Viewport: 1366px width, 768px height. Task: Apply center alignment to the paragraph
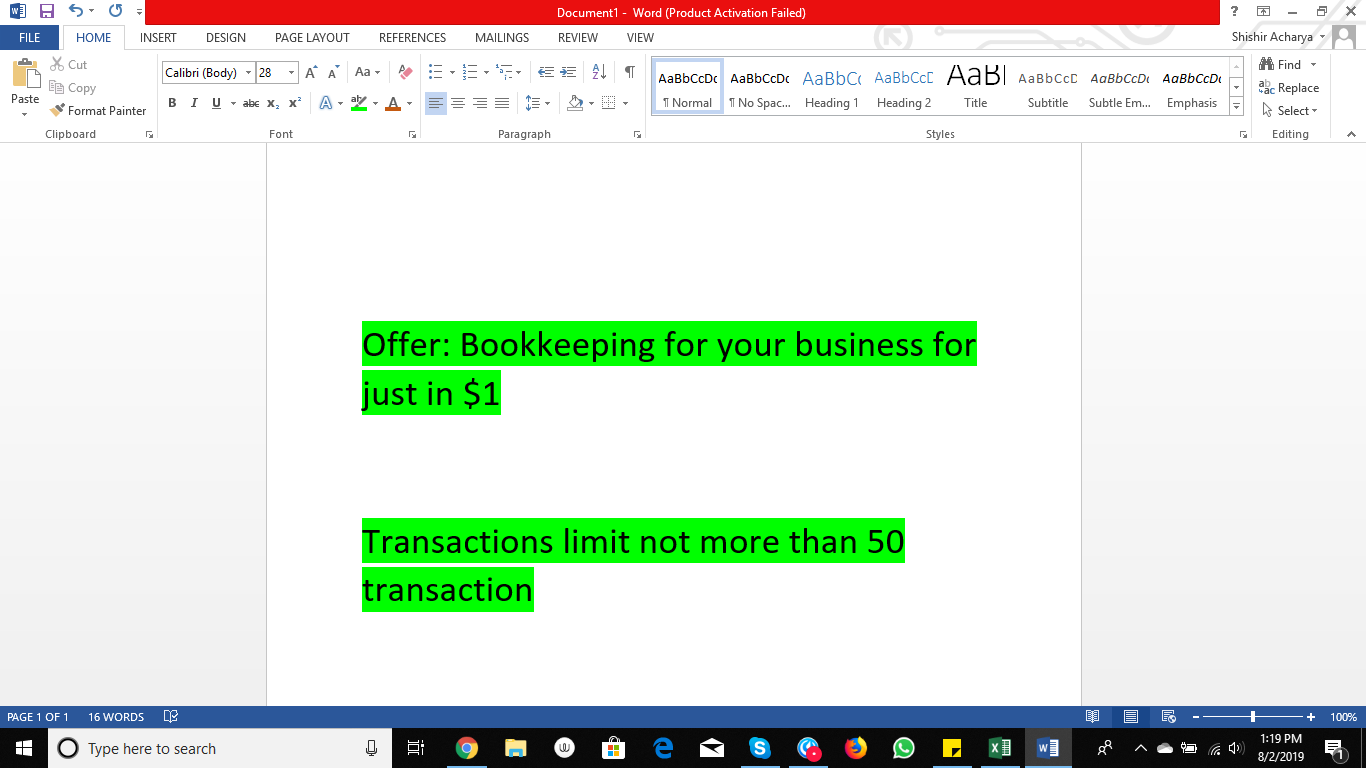458,103
